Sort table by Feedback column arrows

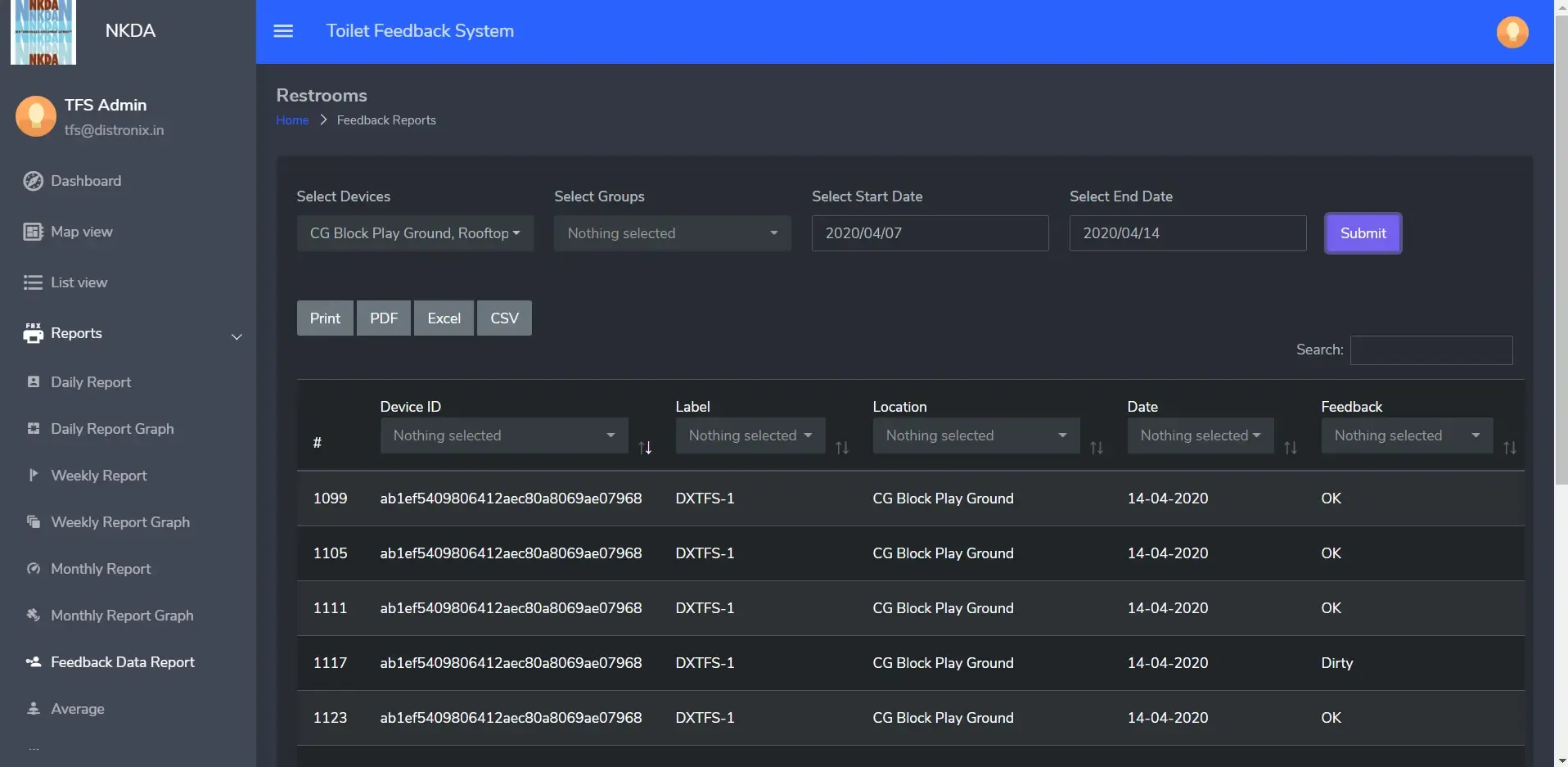[x=1510, y=448]
